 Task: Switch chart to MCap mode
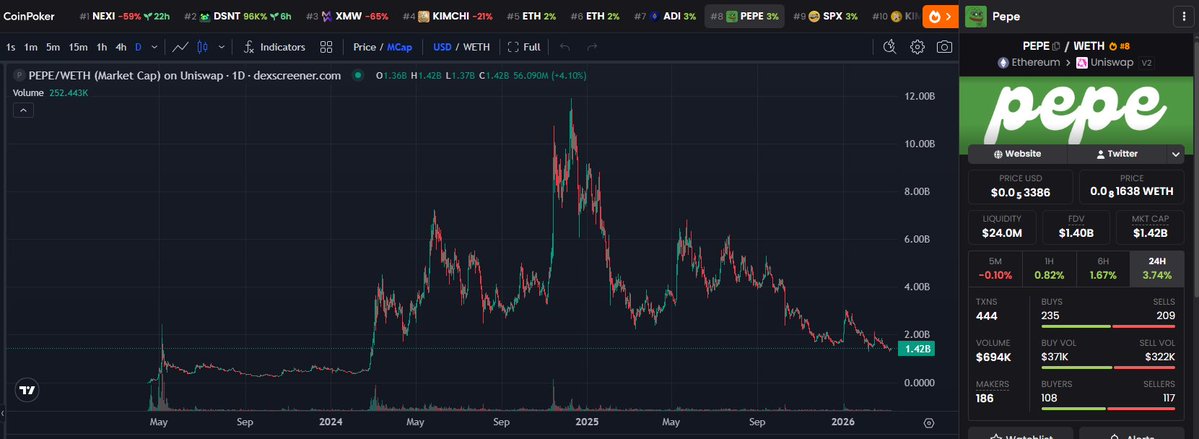[399, 47]
